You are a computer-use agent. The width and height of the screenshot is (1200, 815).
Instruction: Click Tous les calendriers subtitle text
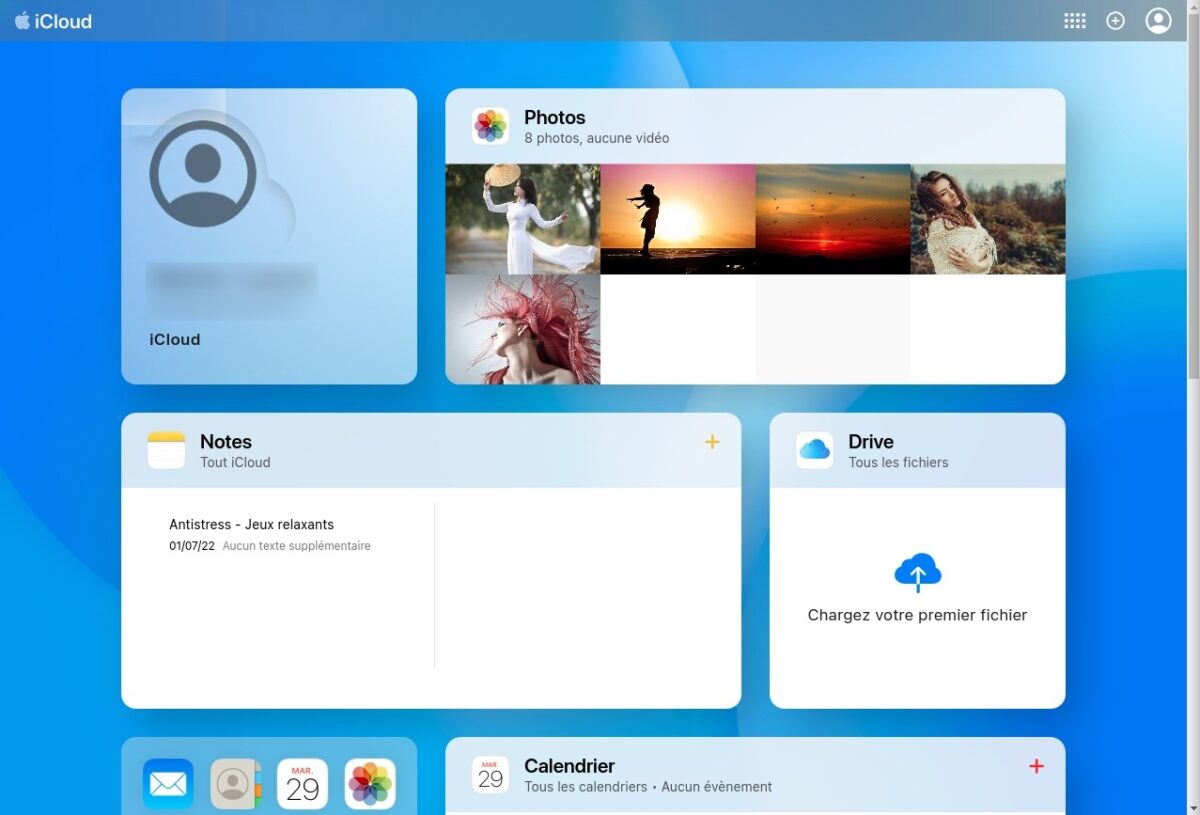586,787
